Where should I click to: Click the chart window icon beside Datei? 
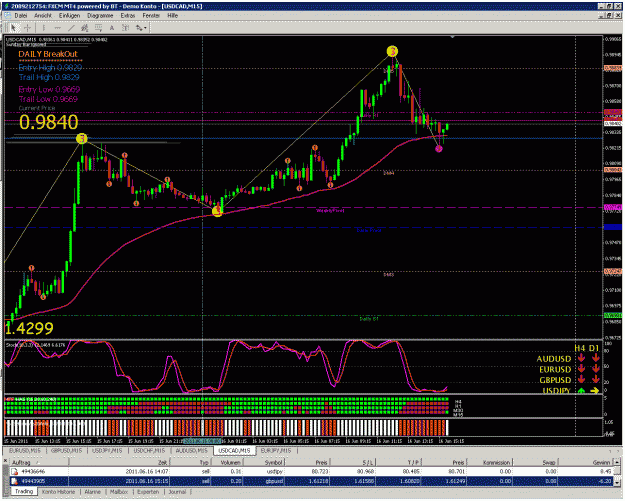pos(7,15)
